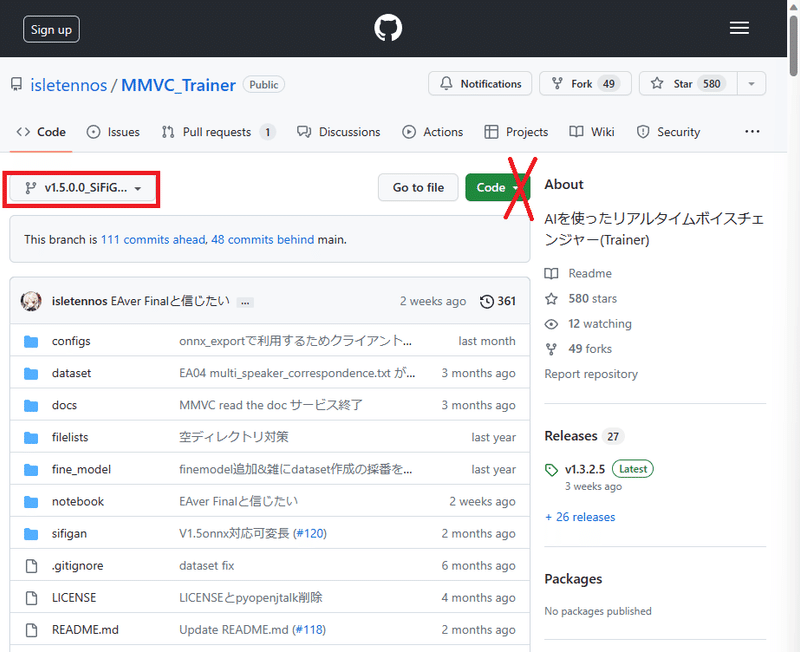Open 'MMVC read the doc' commit message
800x652 pixels.
pos(271,406)
